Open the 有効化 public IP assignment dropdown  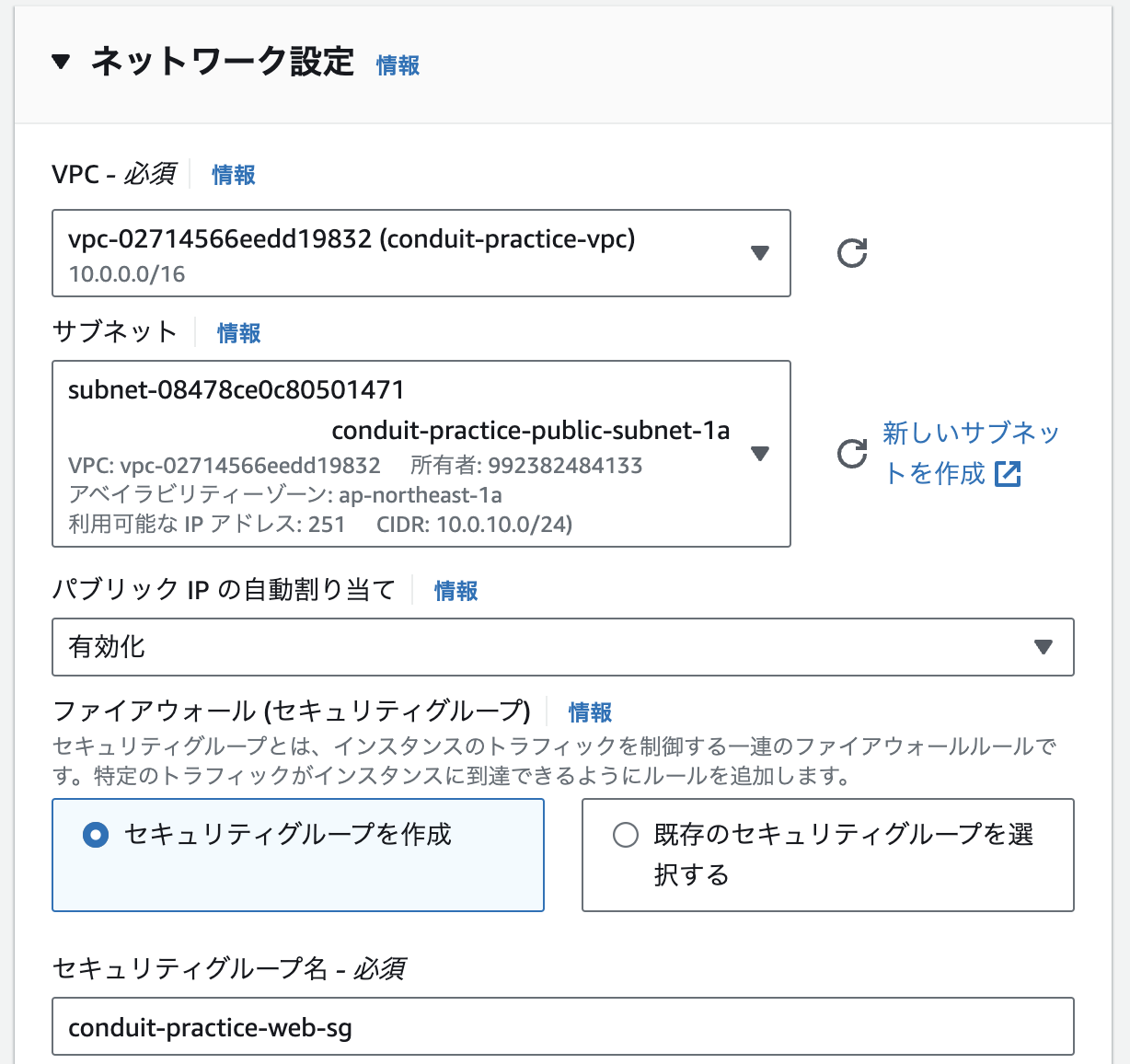pos(564,647)
